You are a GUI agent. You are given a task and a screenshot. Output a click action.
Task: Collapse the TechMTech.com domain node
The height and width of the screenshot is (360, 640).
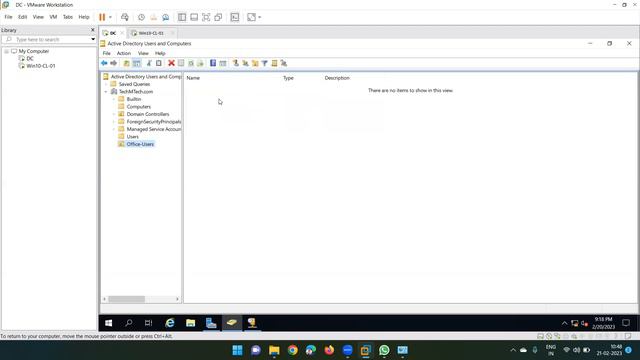point(106,92)
